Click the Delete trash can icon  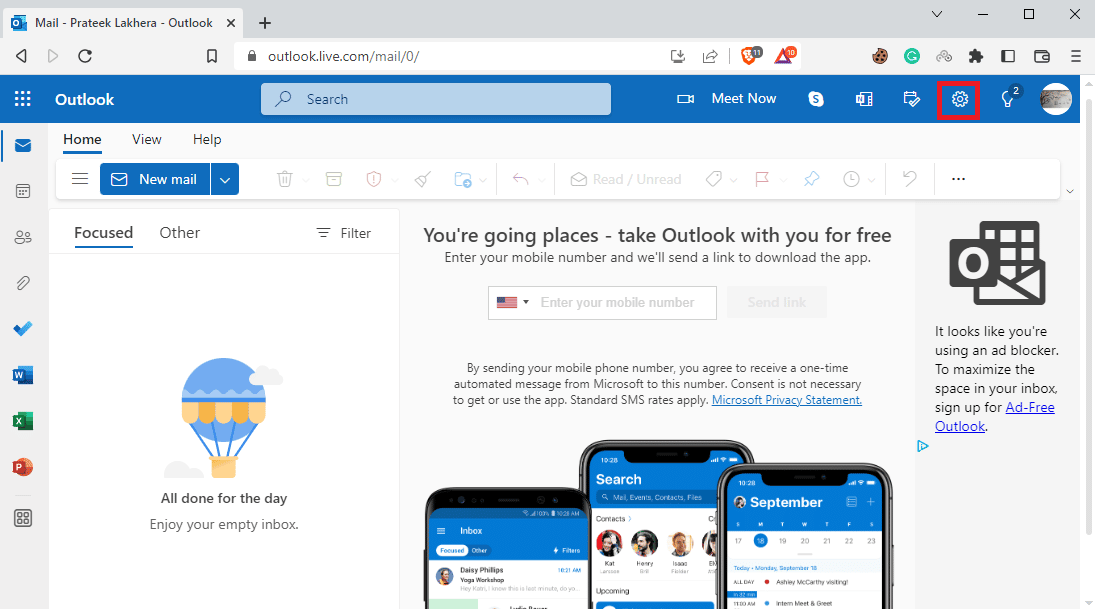(285, 179)
